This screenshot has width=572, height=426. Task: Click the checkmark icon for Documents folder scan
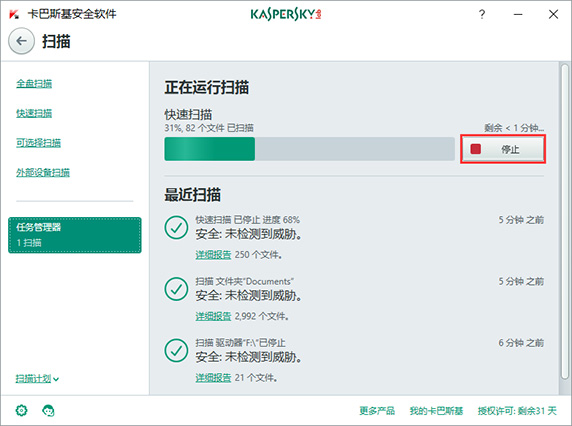[x=176, y=289]
